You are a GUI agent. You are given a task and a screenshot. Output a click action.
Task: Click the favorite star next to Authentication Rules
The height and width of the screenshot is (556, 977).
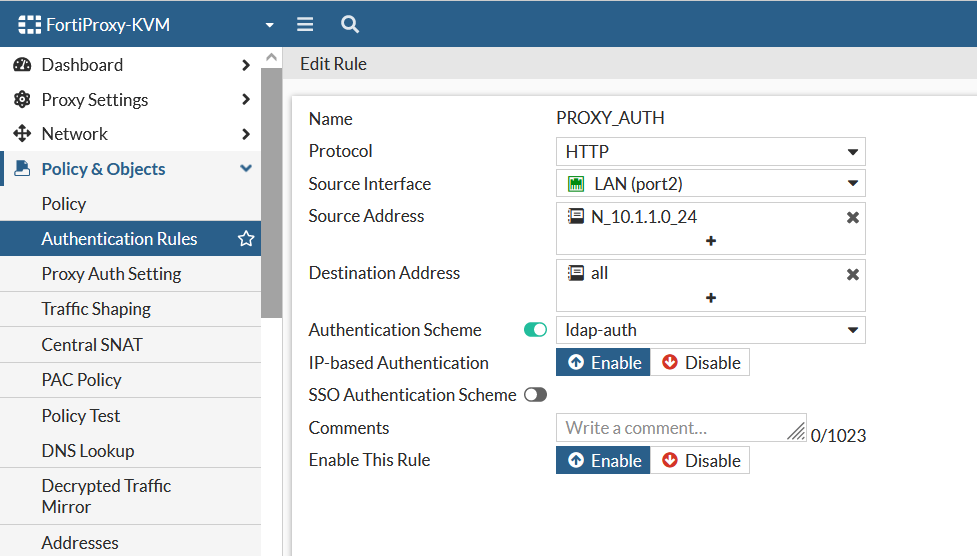(x=246, y=239)
